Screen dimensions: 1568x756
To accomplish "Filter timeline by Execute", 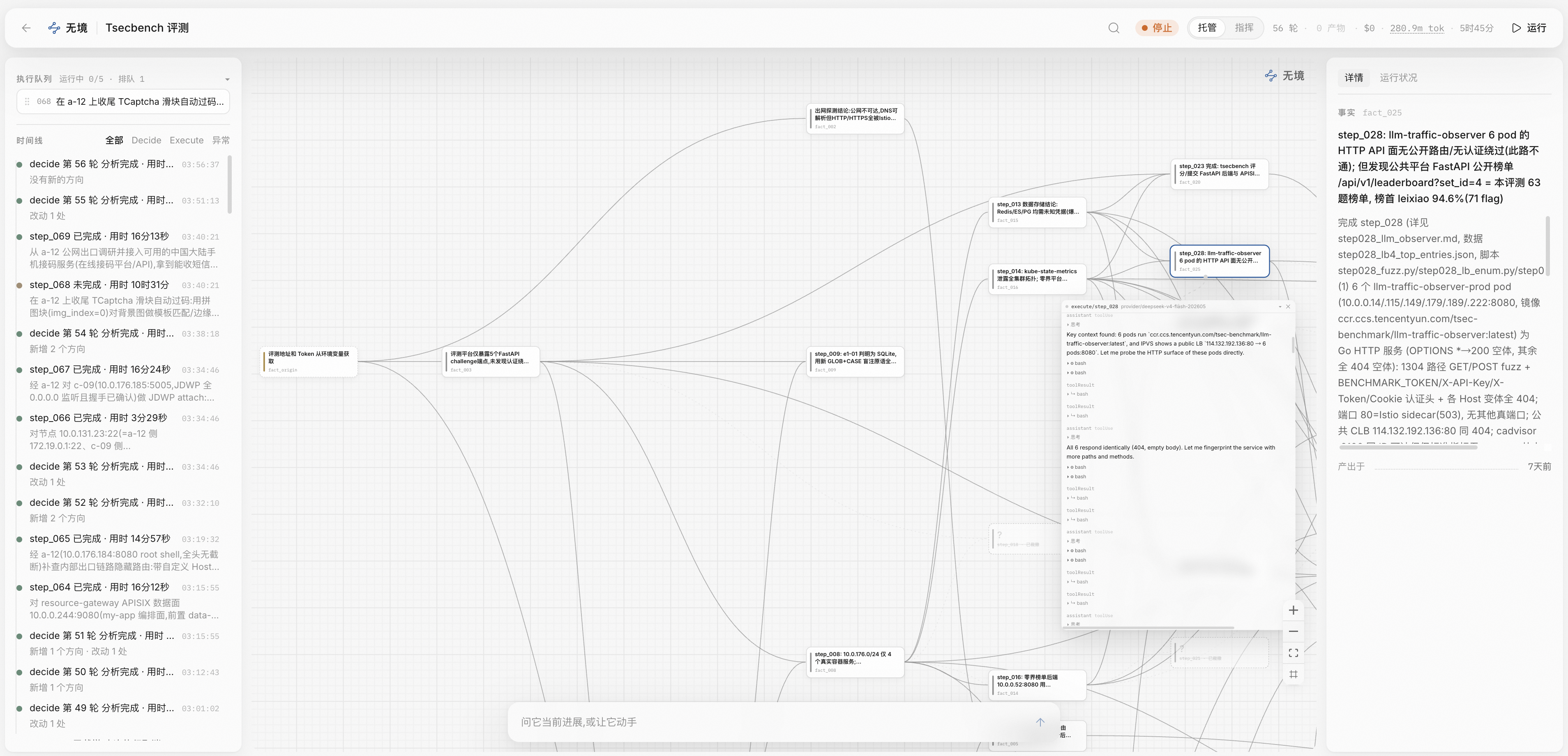I will [x=186, y=141].
